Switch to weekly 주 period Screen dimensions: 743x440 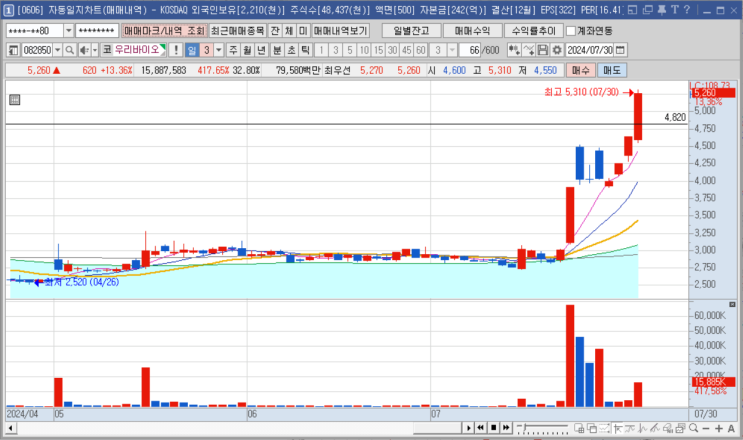click(x=233, y=50)
